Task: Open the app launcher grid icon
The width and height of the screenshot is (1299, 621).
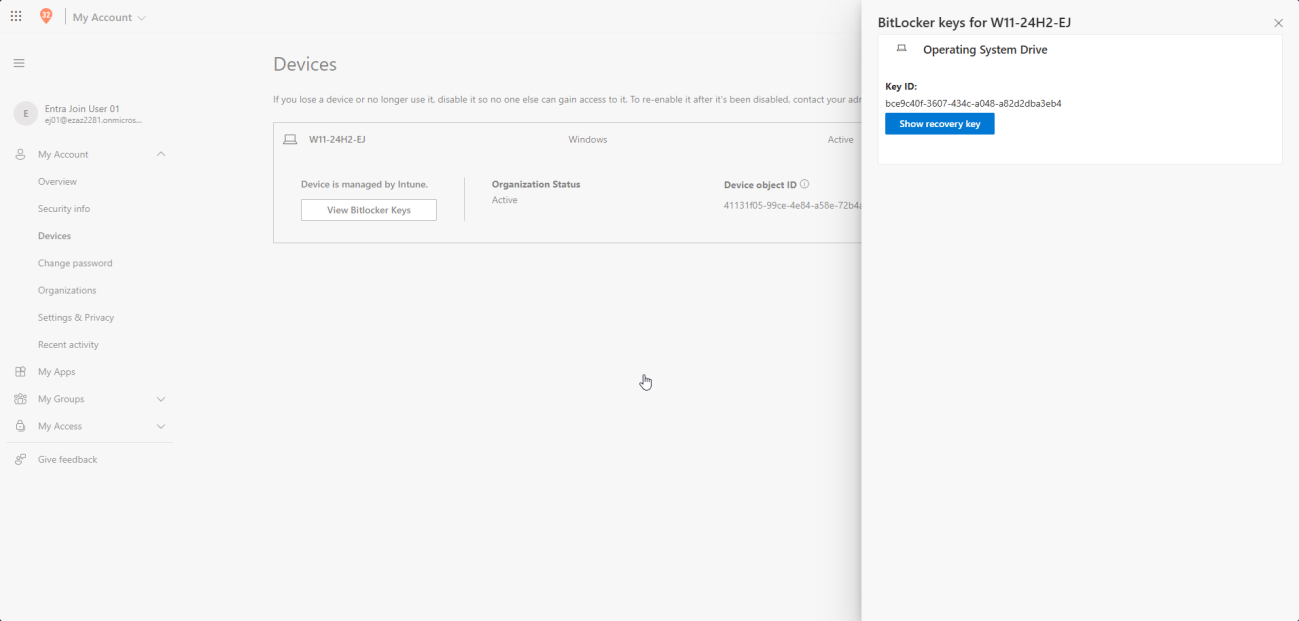Action: (16, 17)
